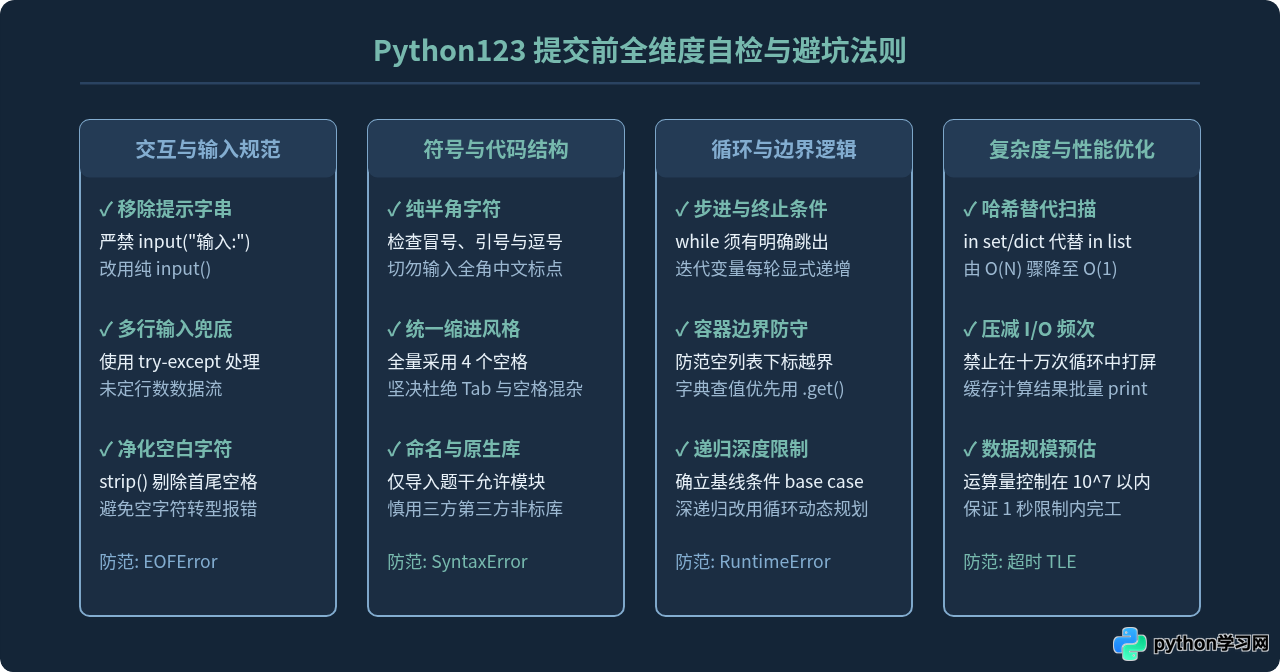
Task: Click the line 保证 1 秒限制内完工
Action: pyautogui.click(x=1042, y=508)
